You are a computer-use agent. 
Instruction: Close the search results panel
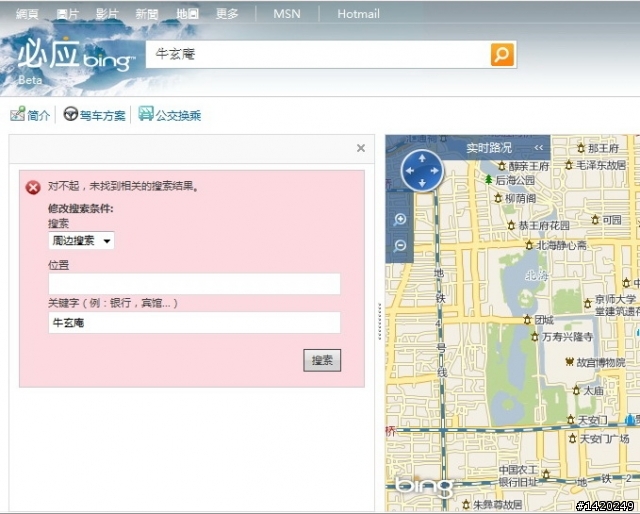point(361,148)
